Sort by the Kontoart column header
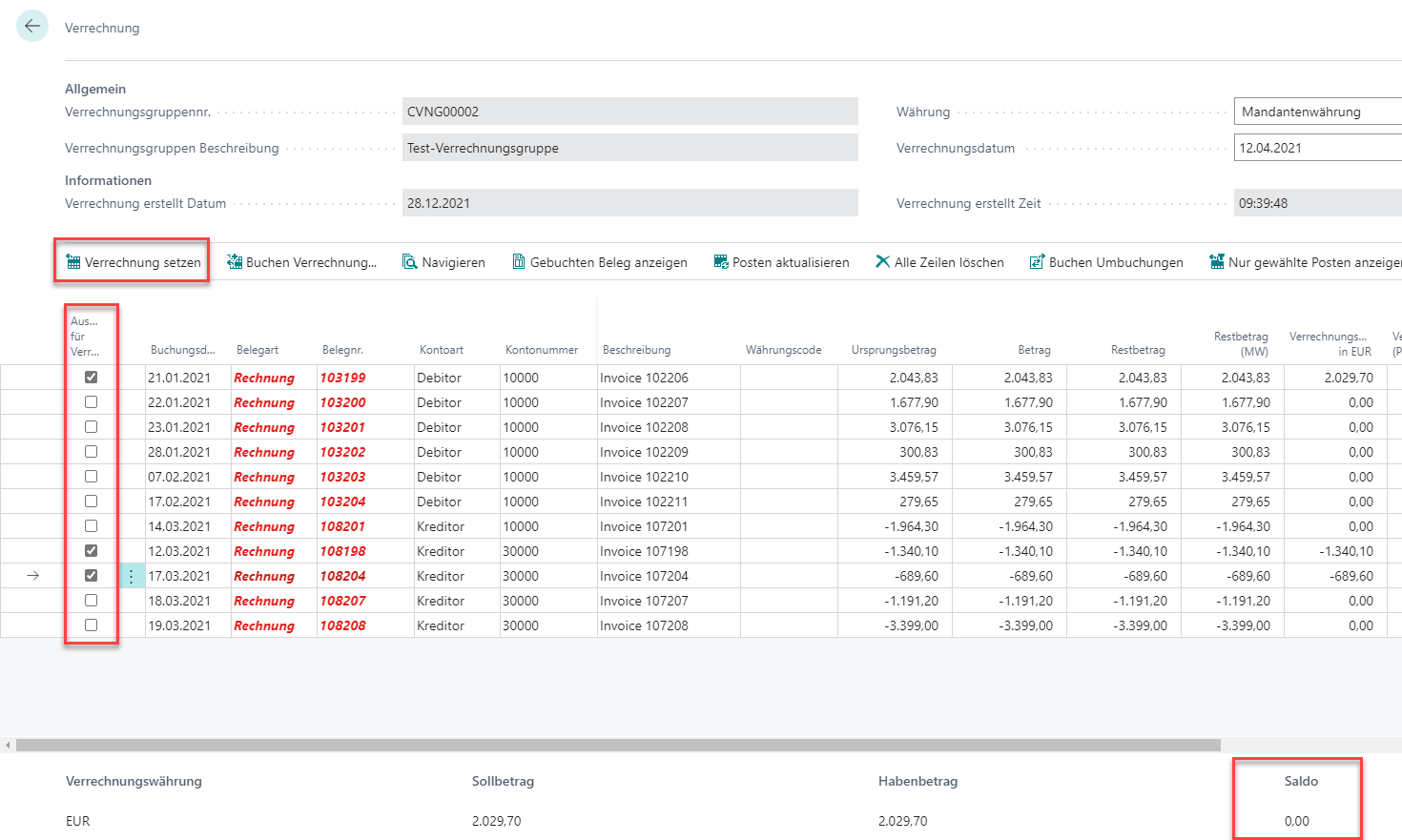Image resolution: width=1402 pixels, height=840 pixels. pos(442,350)
